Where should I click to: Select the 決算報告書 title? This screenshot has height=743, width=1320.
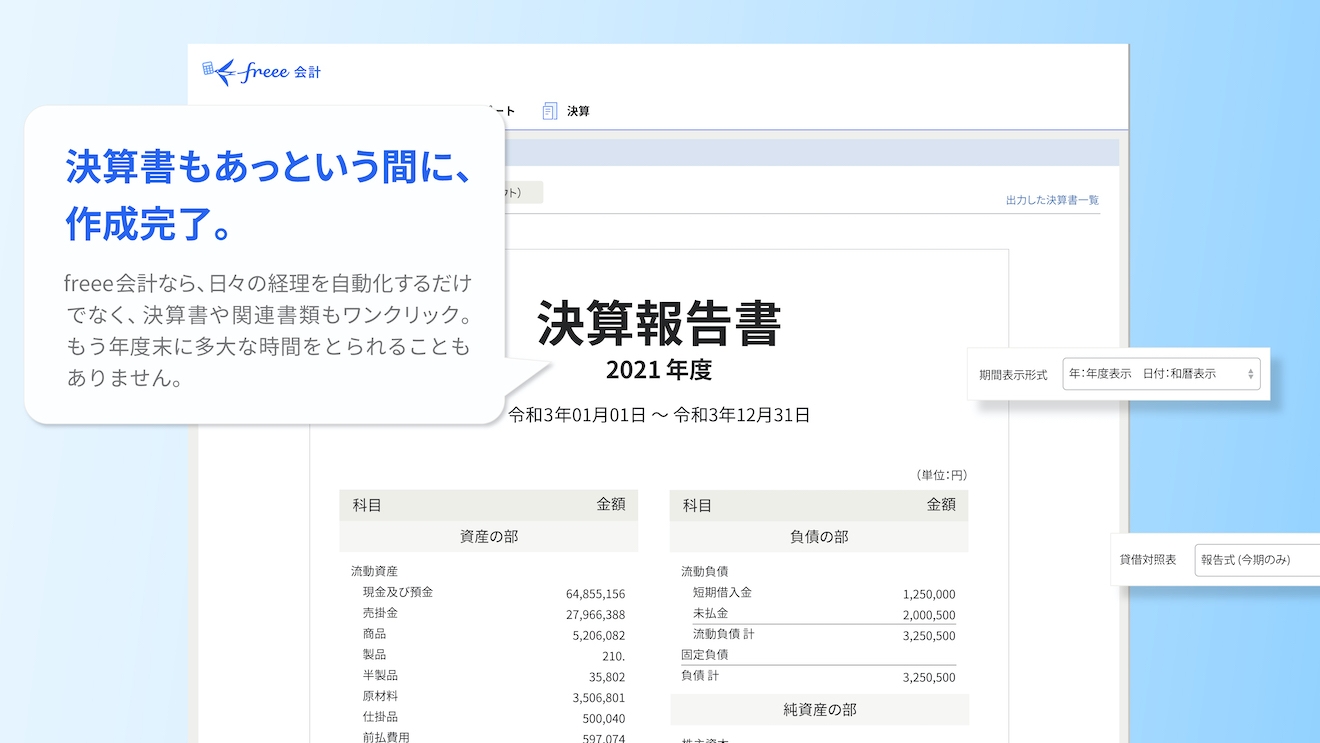[x=659, y=322]
